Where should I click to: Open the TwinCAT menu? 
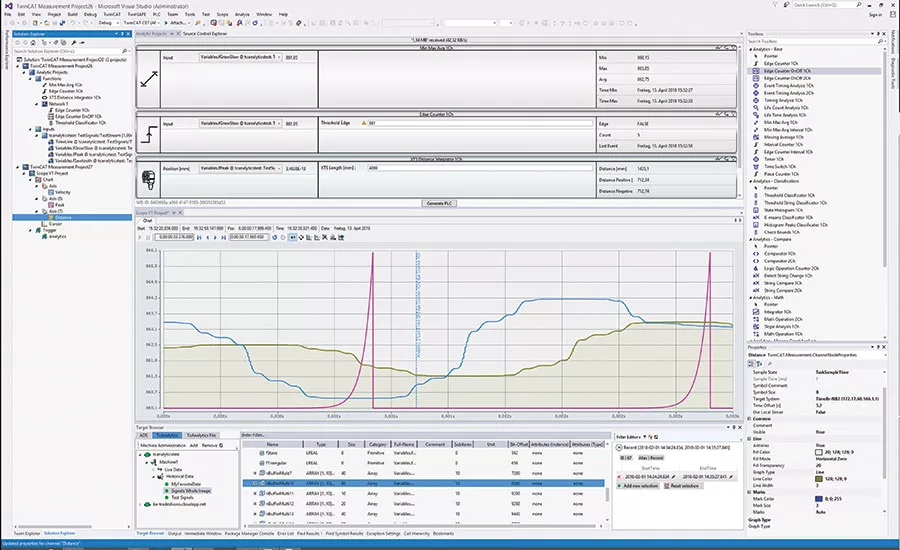pos(111,14)
